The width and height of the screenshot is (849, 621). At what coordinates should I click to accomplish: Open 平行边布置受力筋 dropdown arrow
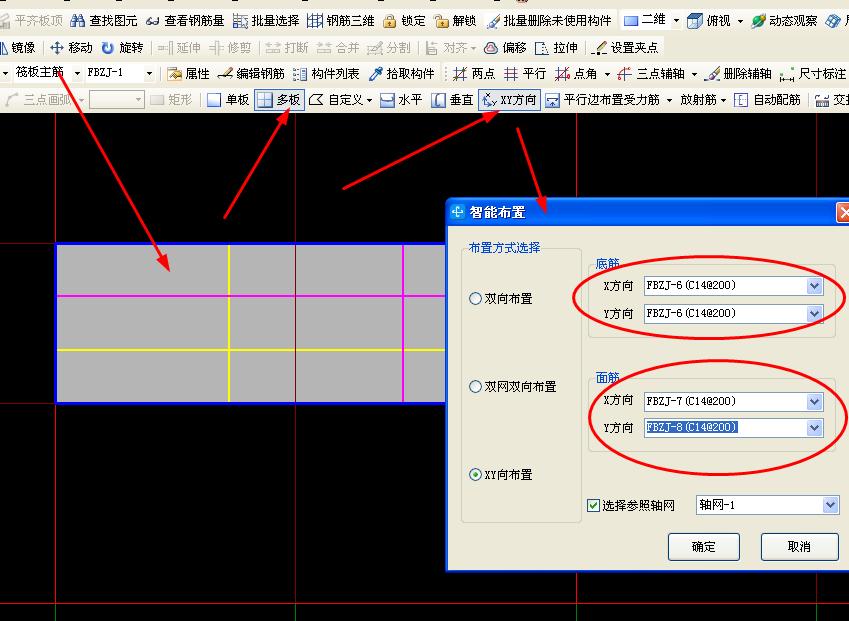(669, 100)
